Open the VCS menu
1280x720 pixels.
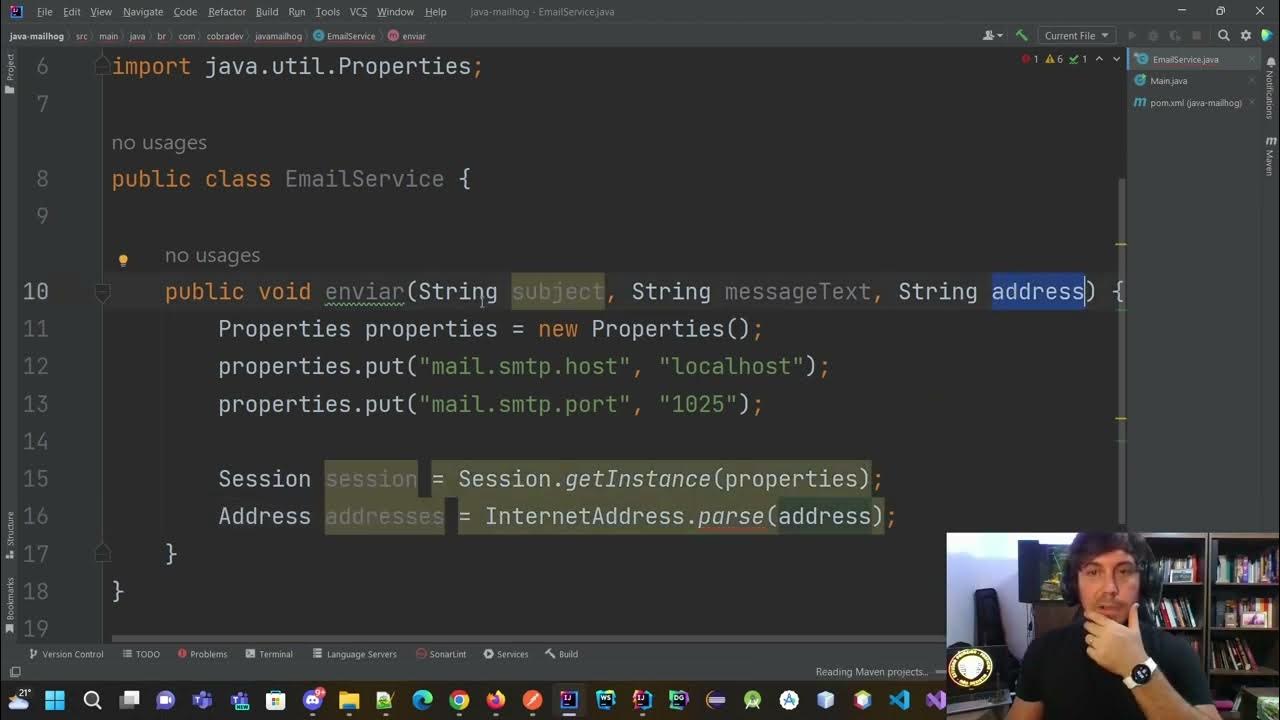click(358, 12)
